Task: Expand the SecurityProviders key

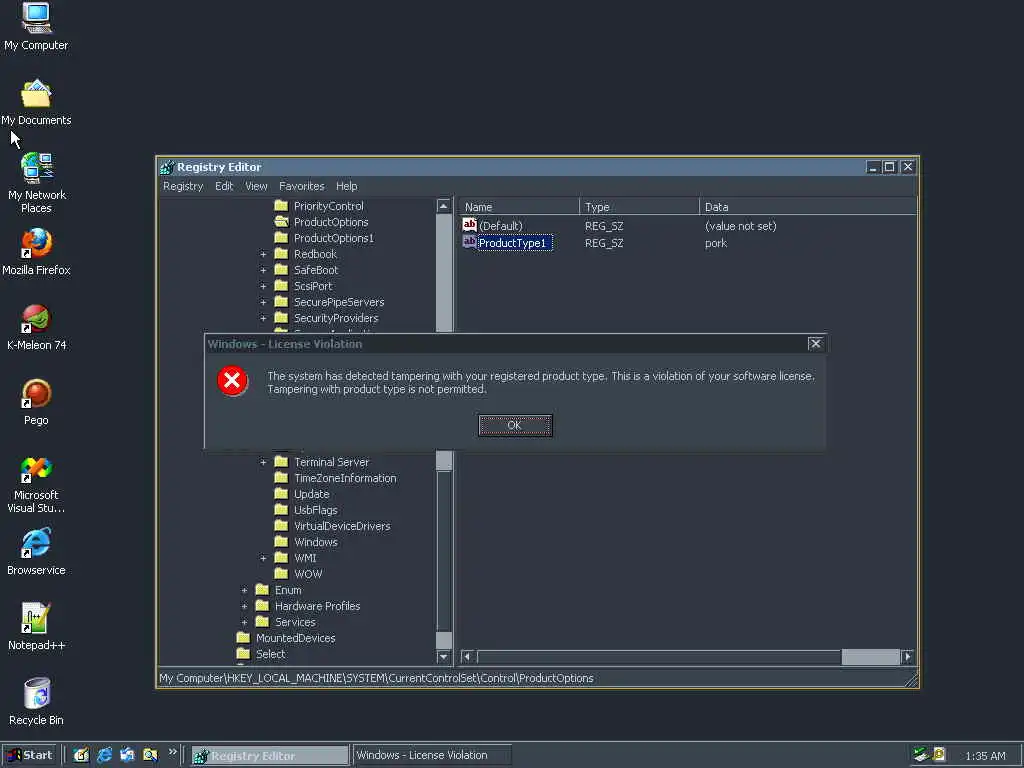Action: click(263, 318)
